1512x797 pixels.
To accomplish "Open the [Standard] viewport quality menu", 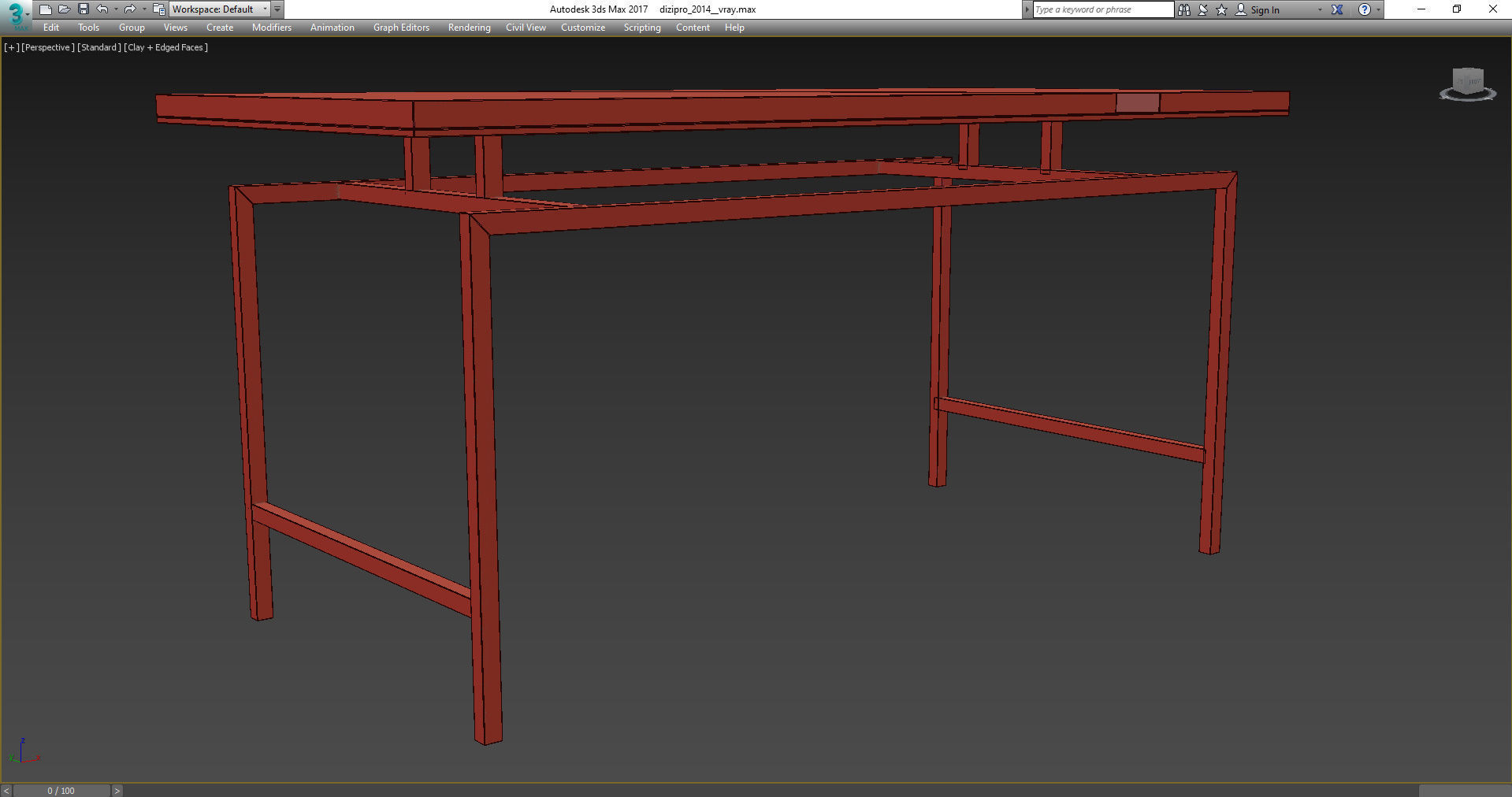I will (x=99, y=47).
